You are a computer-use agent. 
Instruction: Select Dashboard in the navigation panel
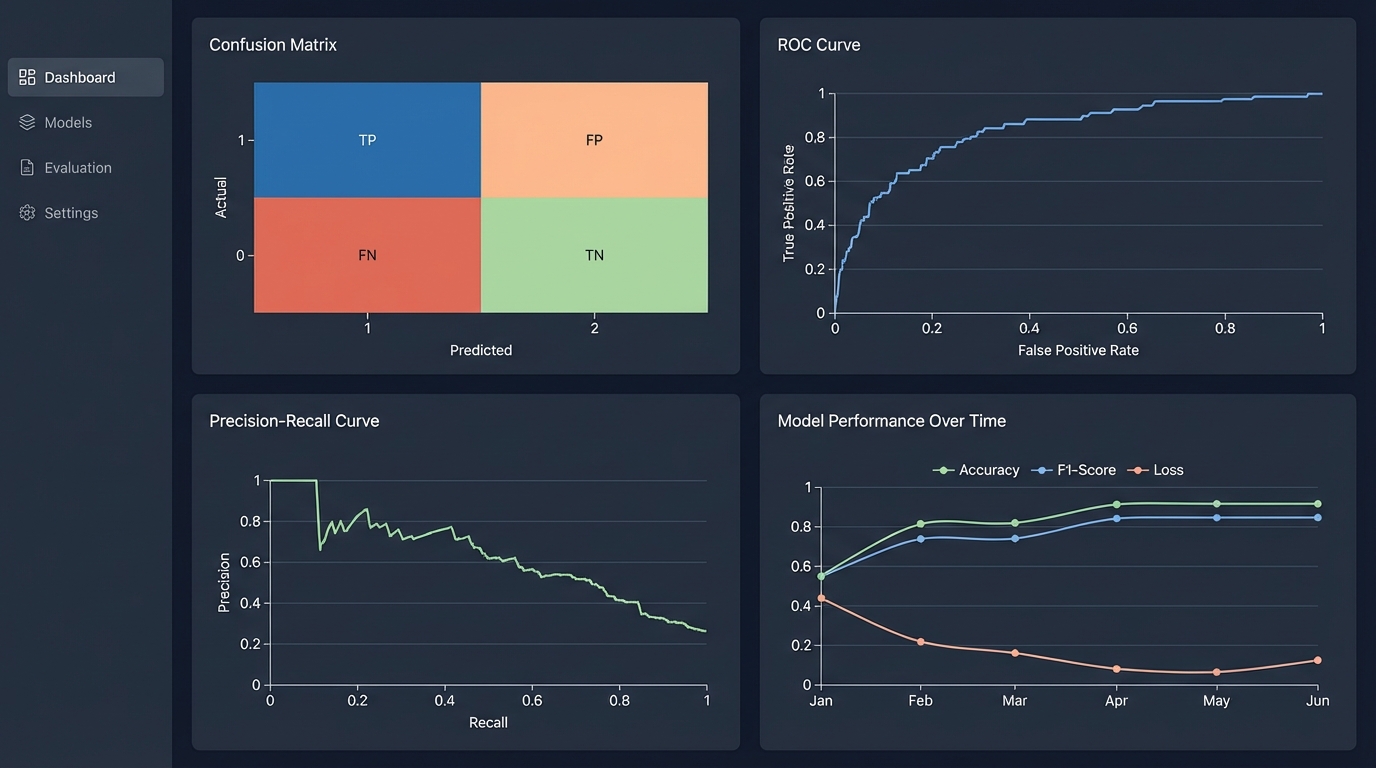[x=78, y=77]
